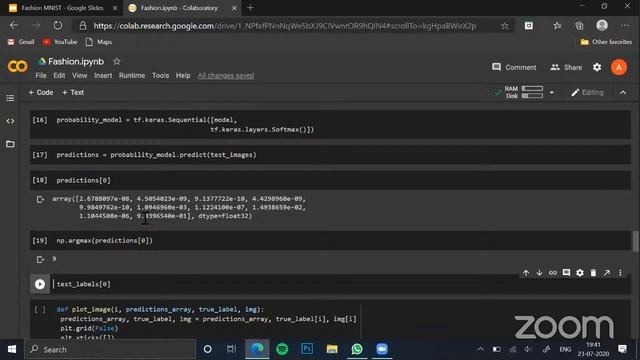Reload the page in browser

click(x=58, y=25)
